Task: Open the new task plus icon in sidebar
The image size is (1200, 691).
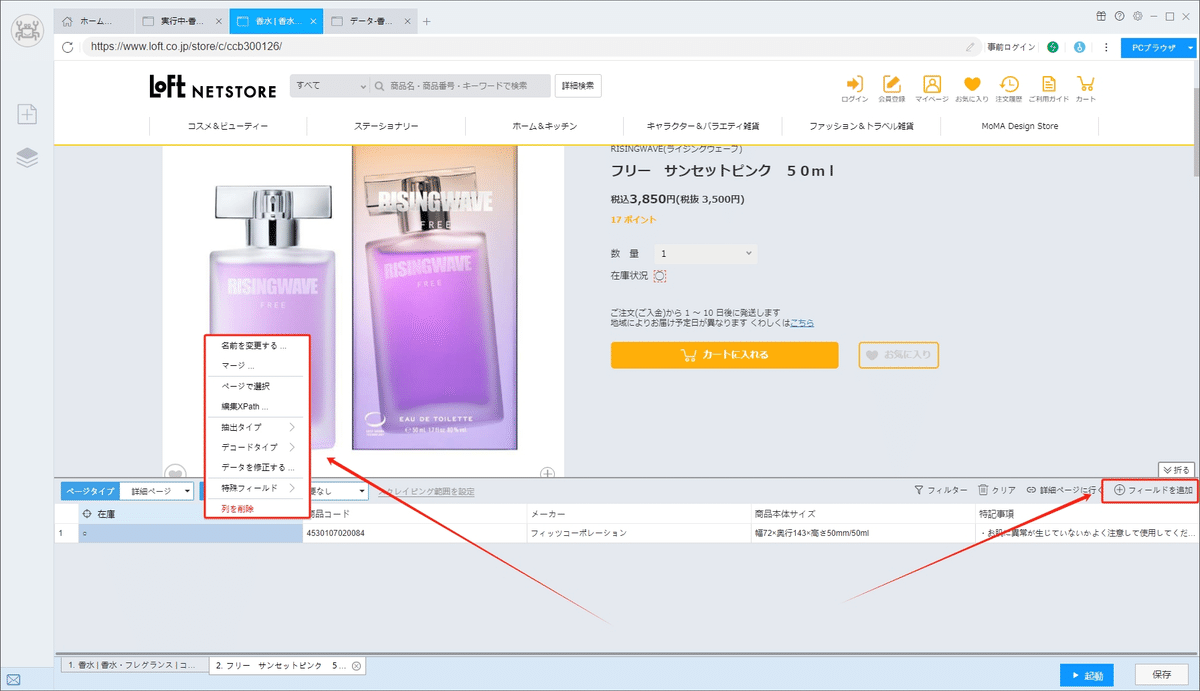Action: pos(27,114)
